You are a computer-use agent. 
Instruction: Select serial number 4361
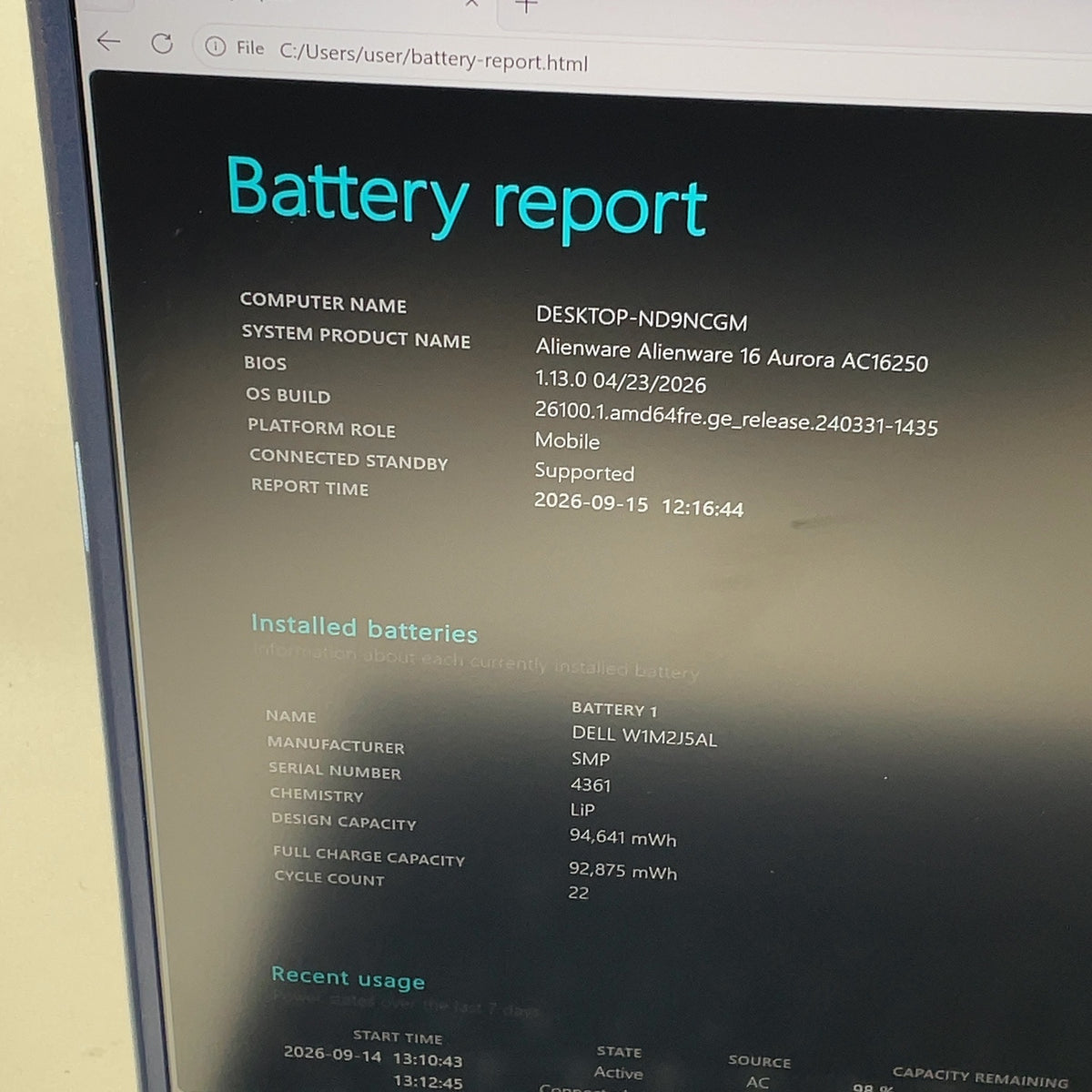click(x=591, y=784)
